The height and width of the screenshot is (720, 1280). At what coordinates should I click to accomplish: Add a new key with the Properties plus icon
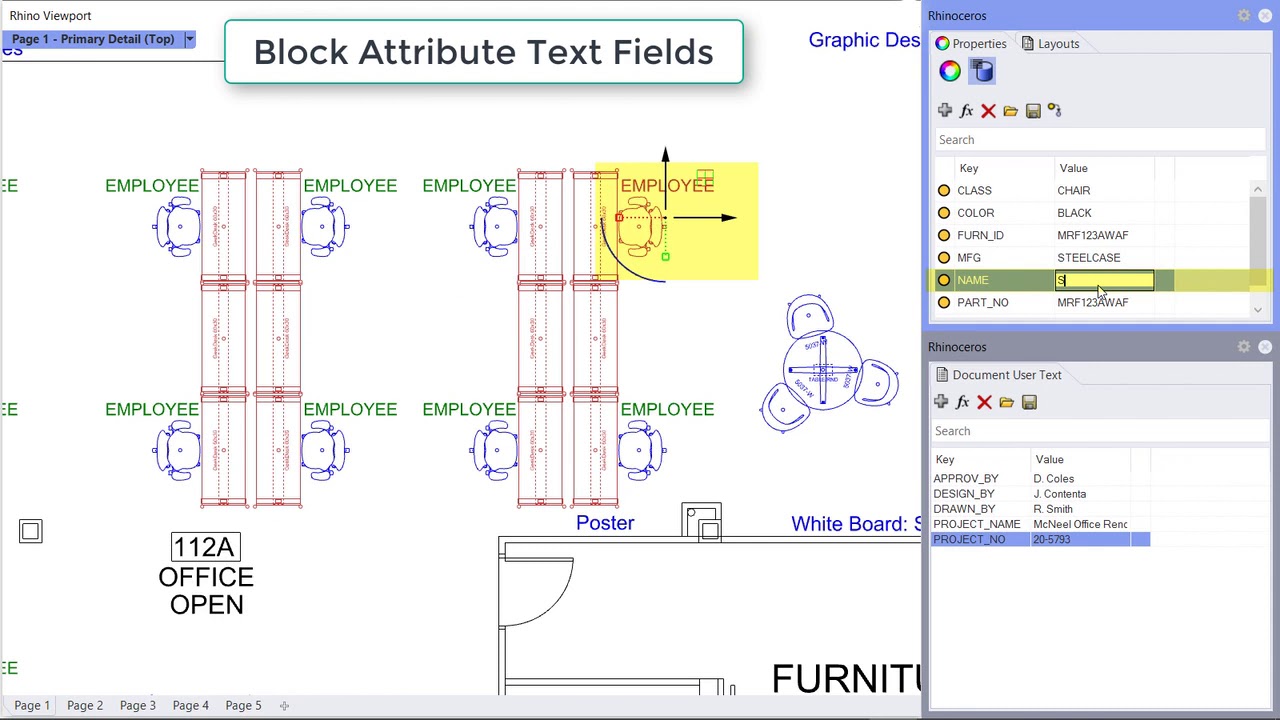pyautogui.click(x=945, y=111)
